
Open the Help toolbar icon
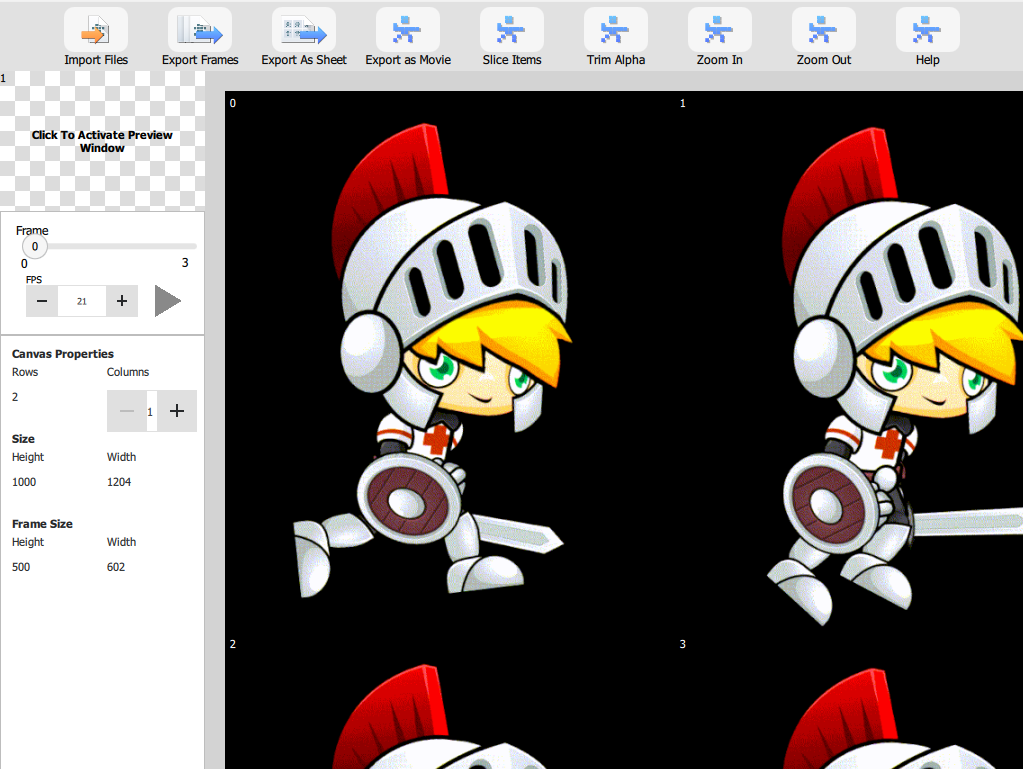pyautogui.click(x=927, y=30)
